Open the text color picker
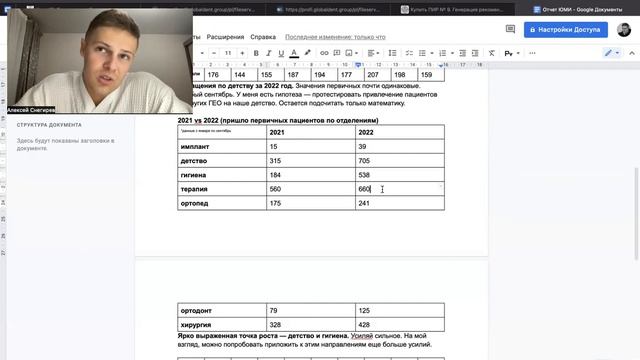 tap(294, 53)
